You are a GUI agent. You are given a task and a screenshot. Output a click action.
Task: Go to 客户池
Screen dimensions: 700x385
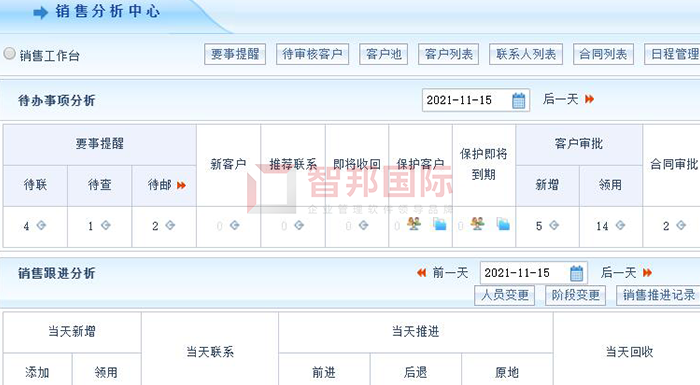point(383,54)
